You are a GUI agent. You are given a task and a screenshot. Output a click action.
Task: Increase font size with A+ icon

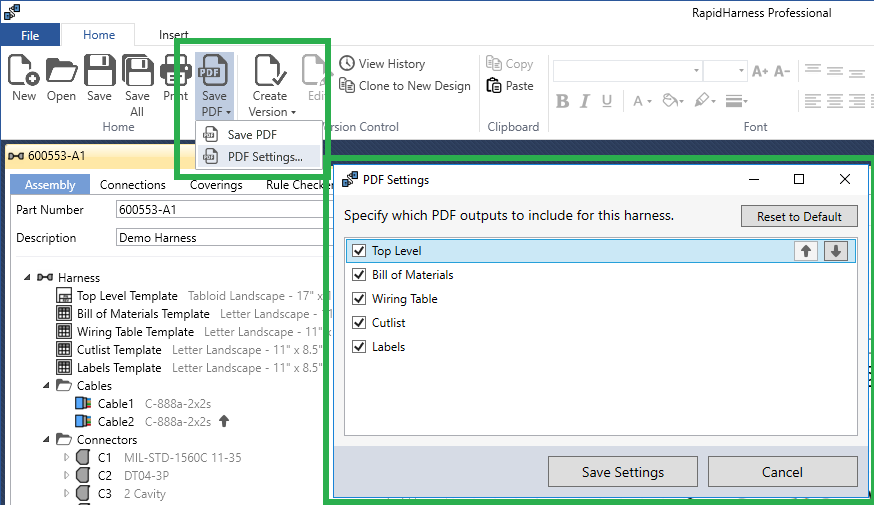[x=760, y=71]
